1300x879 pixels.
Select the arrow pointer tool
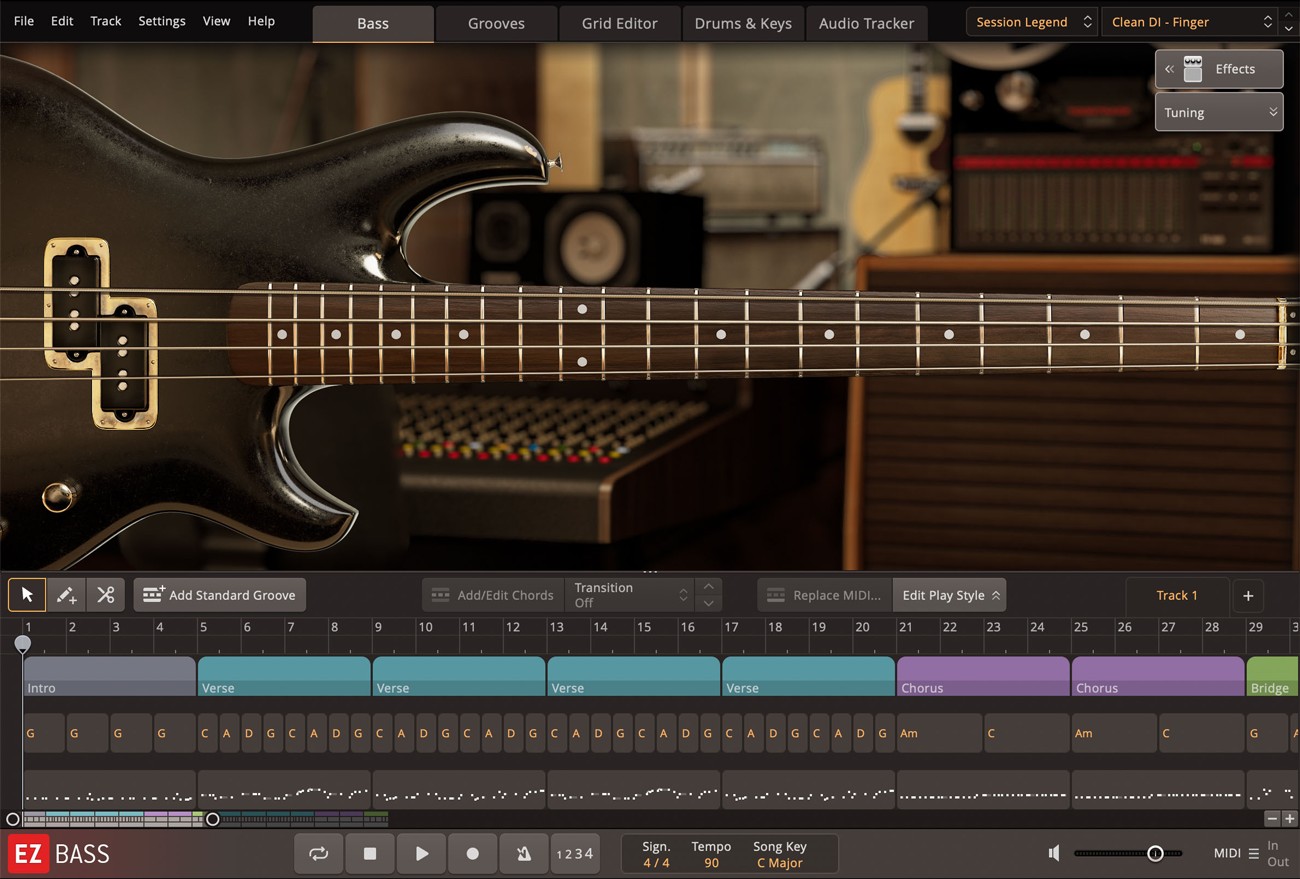(x=27, y=595)
